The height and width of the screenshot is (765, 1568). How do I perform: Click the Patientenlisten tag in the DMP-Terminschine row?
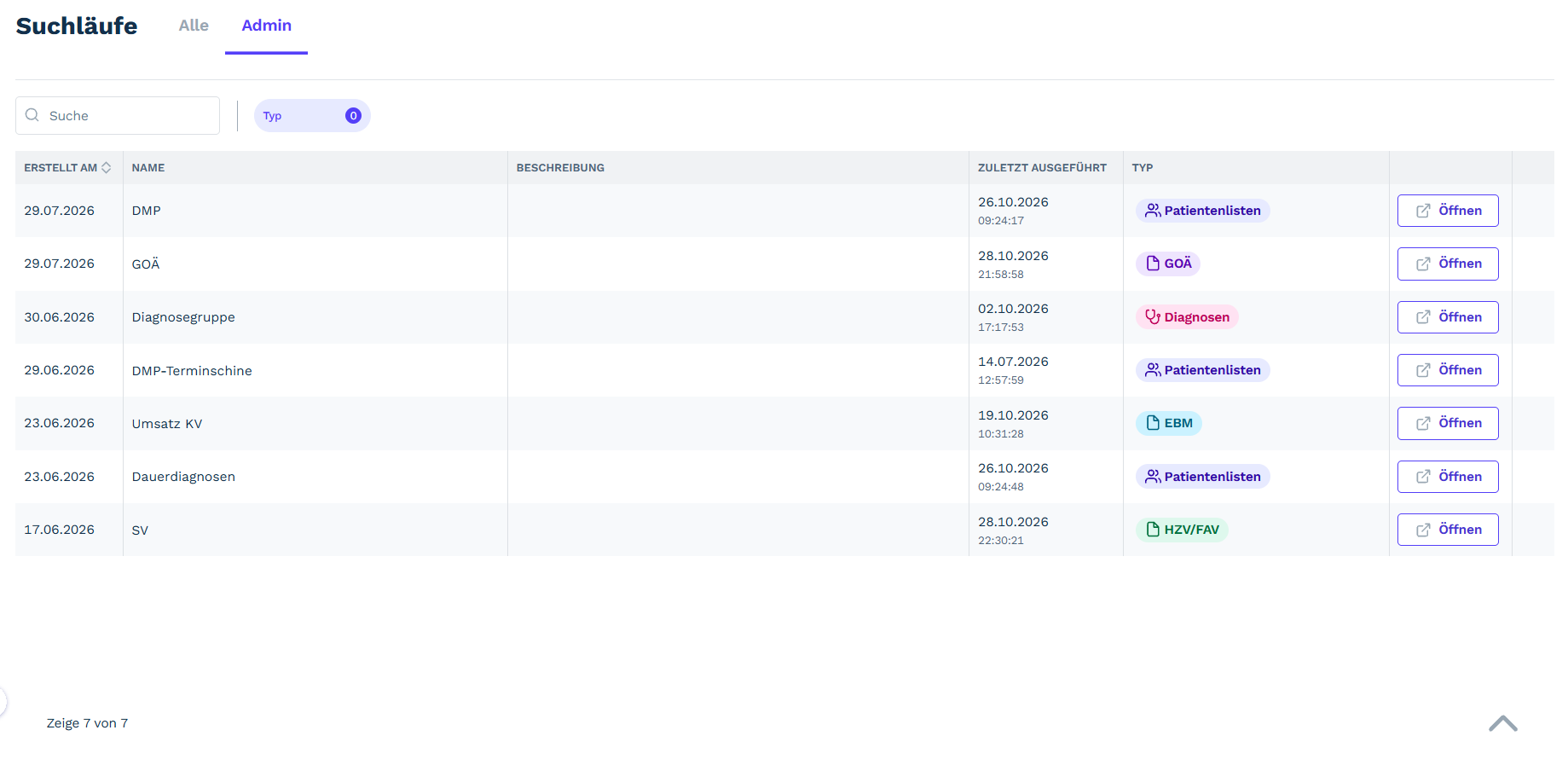coord(1203,370)
